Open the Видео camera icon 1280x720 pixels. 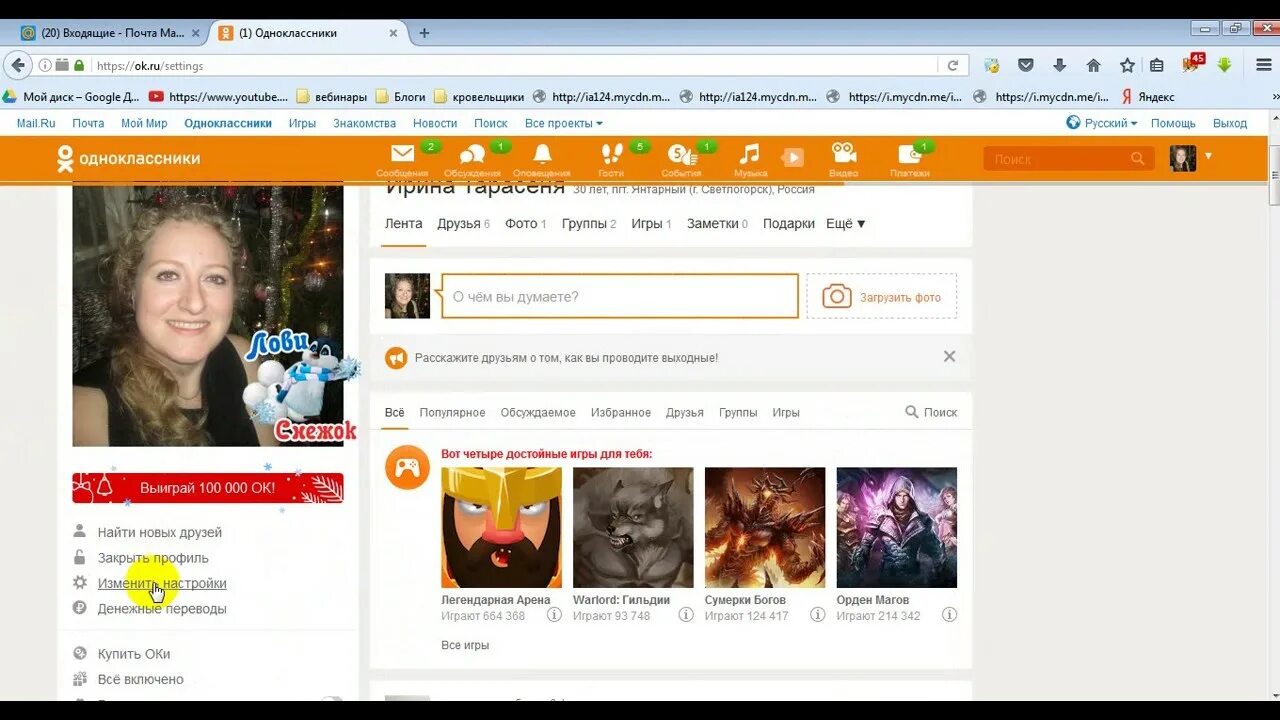pos(843,153)
